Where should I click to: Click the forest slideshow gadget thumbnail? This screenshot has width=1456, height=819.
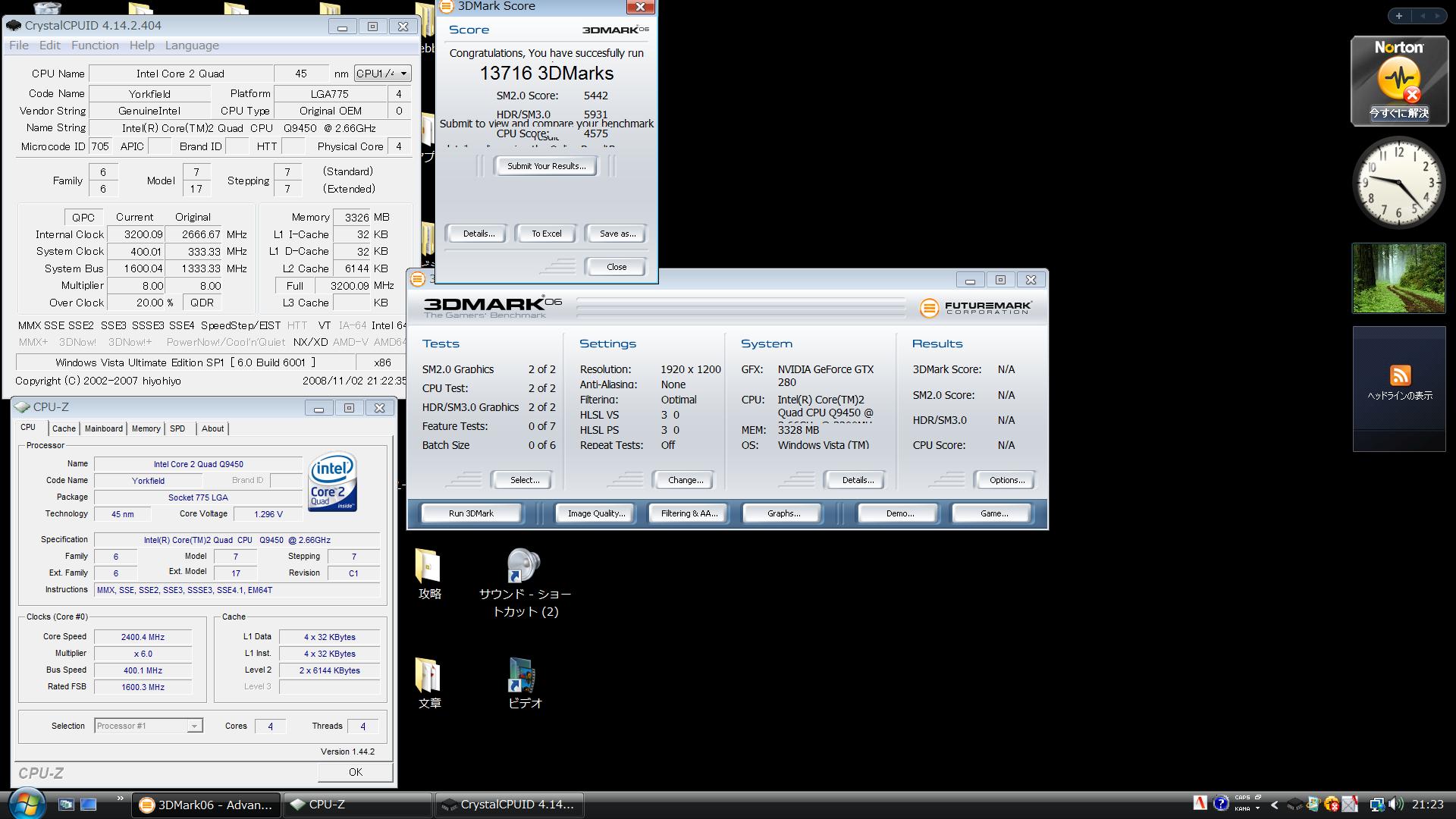point(1398,278)
